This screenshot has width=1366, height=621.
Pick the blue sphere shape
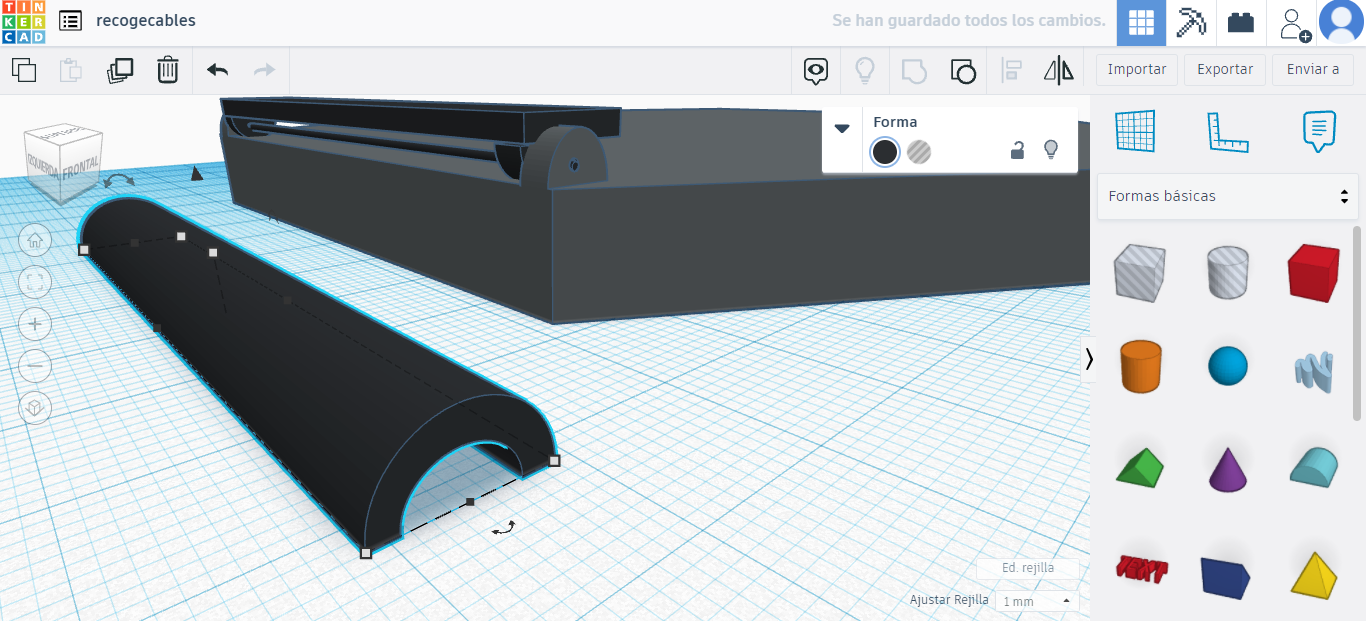pyautogui.click(x=1228, y=366)
